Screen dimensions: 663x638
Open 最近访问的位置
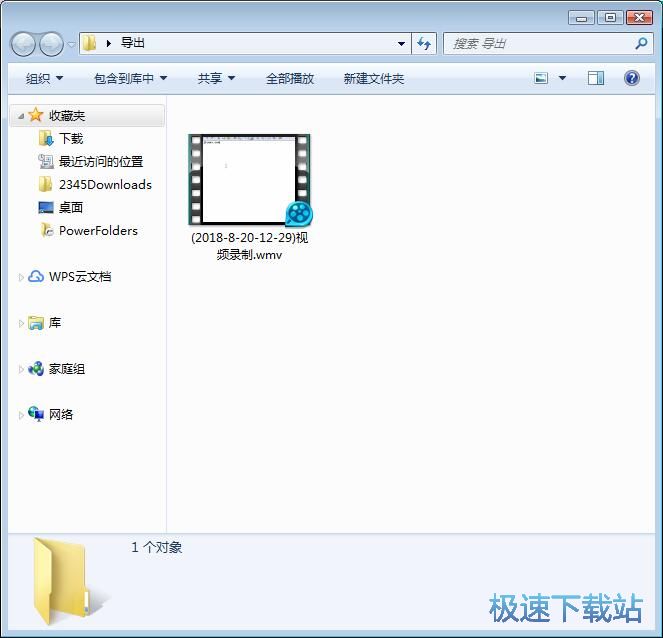101,162
